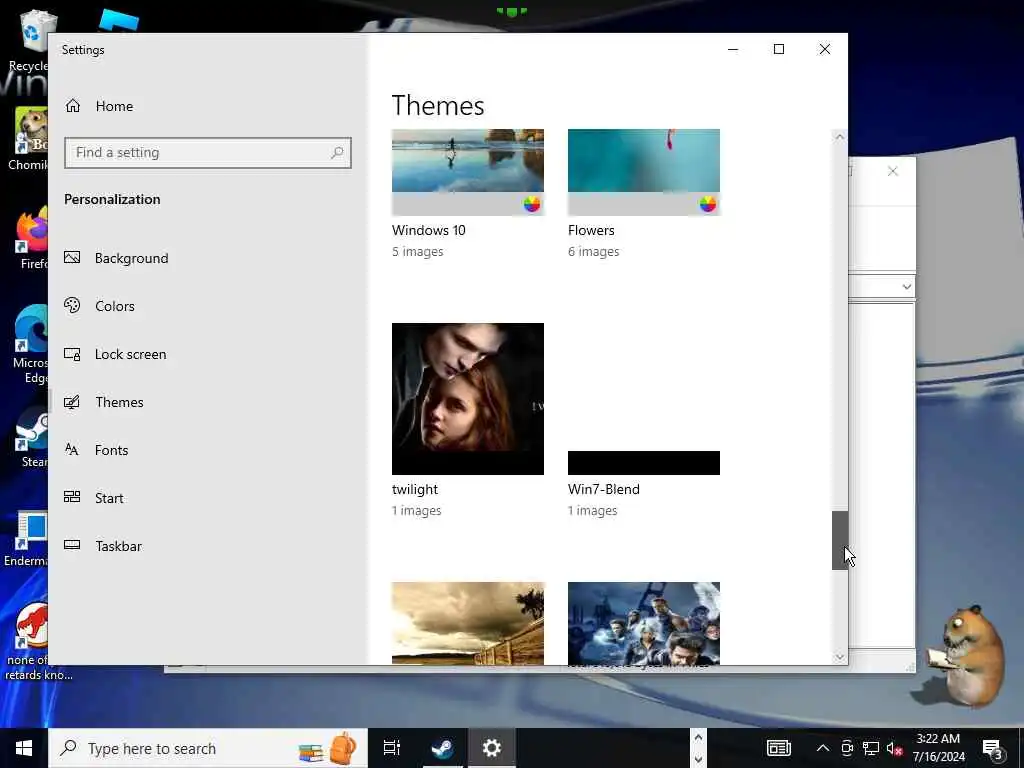This screenshot has height=768, width=1024.
Task: Click the Taskbar icon in sidebar
Action: 72,545
